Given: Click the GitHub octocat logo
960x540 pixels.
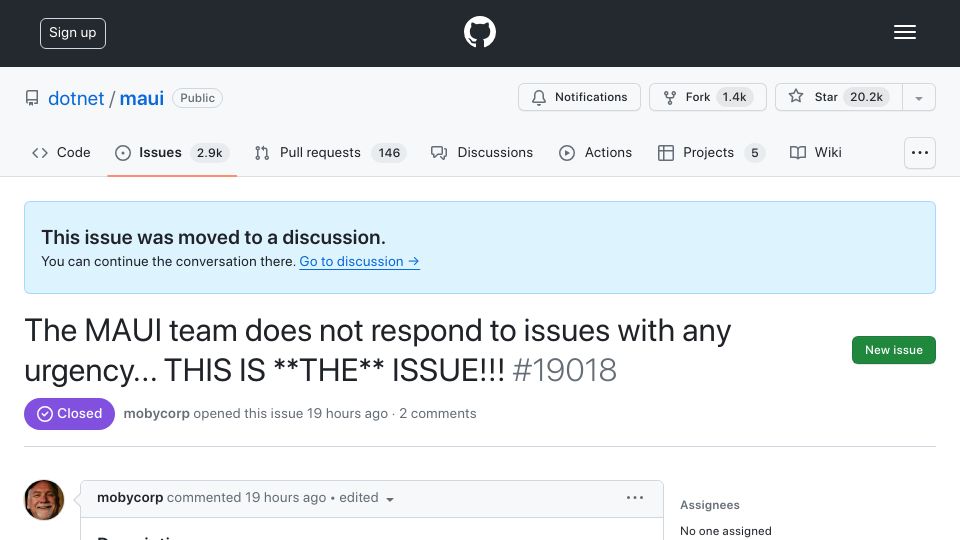Looking at the screenshot, I should [479, 32].
